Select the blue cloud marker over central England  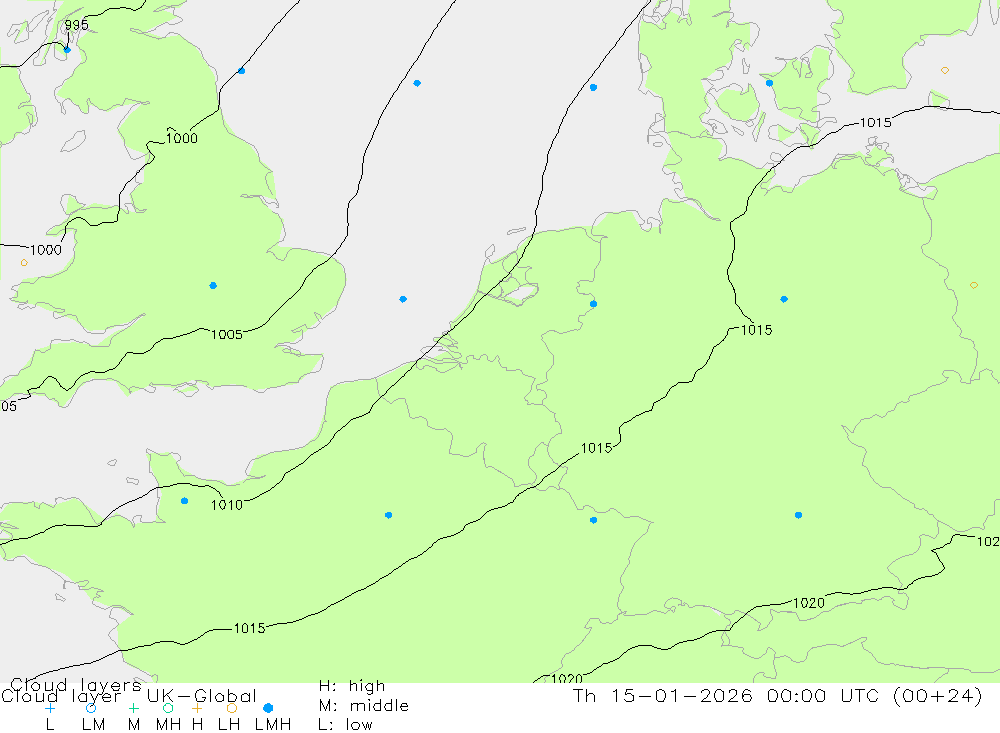[213, 286]
